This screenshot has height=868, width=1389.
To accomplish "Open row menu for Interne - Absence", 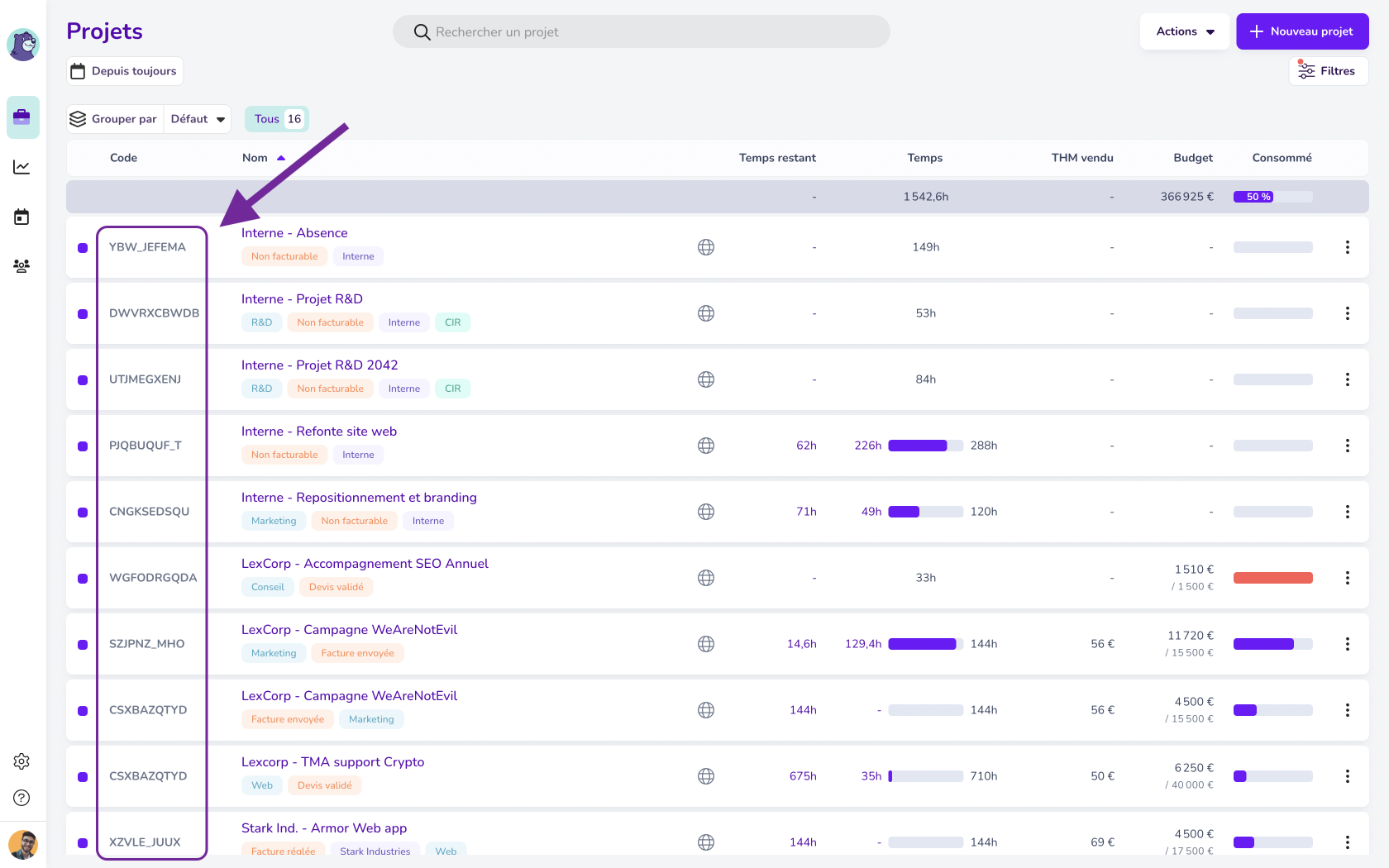I will (x=1348, y=247).
